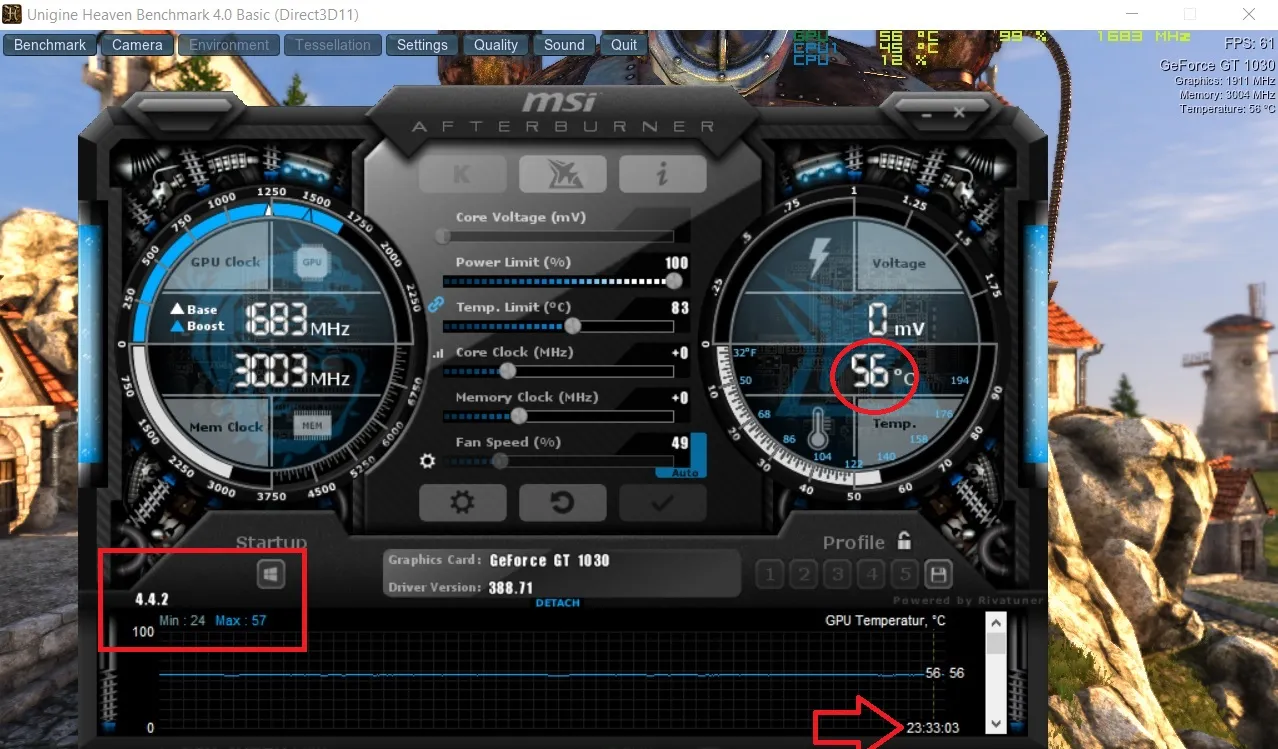Screen dimensions: 1278x749
Task: Open Afterburner settings via the gear button
Action: pyautogui.click(x=461, y=502)
